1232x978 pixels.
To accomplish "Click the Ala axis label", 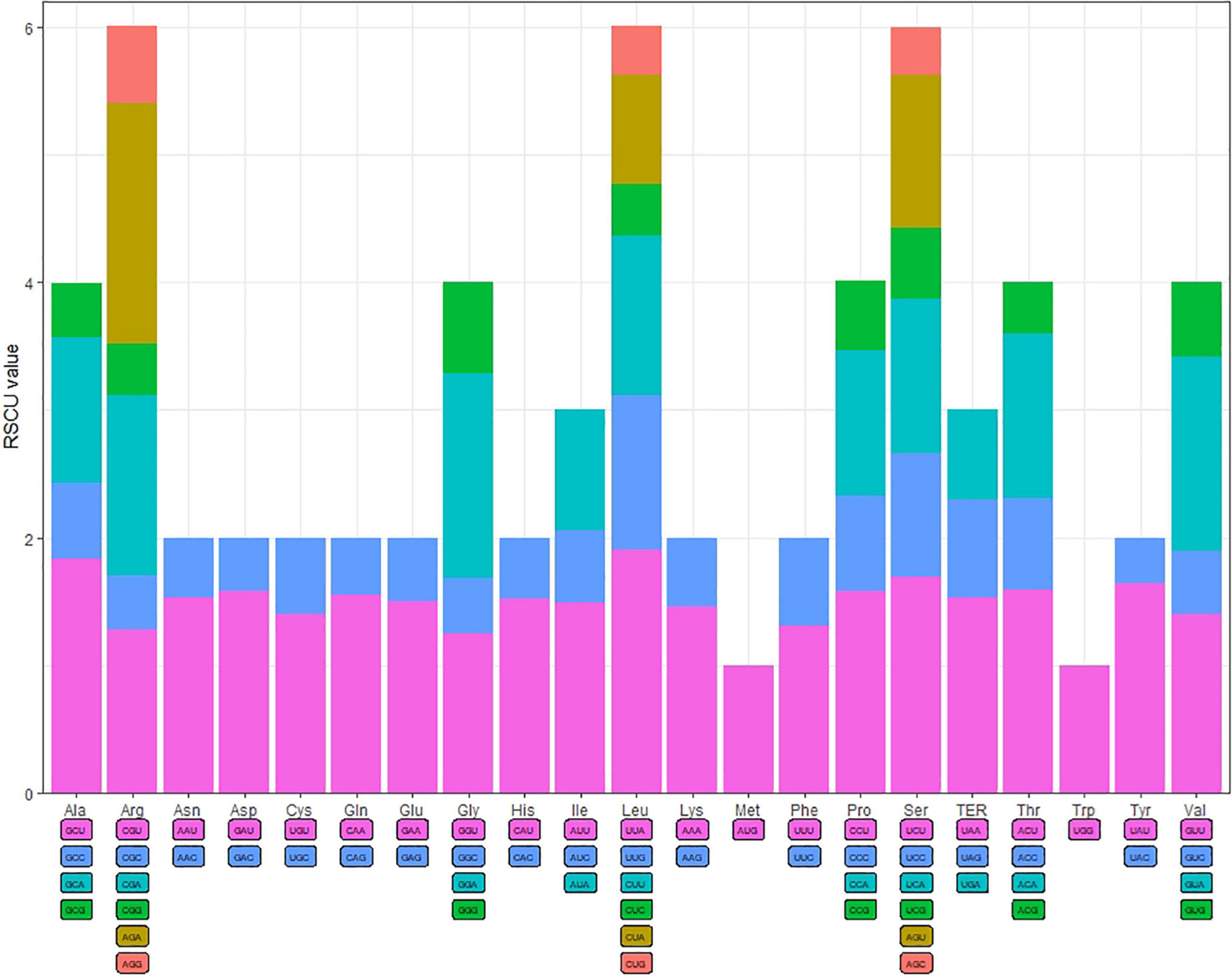I will pos(75,810).
